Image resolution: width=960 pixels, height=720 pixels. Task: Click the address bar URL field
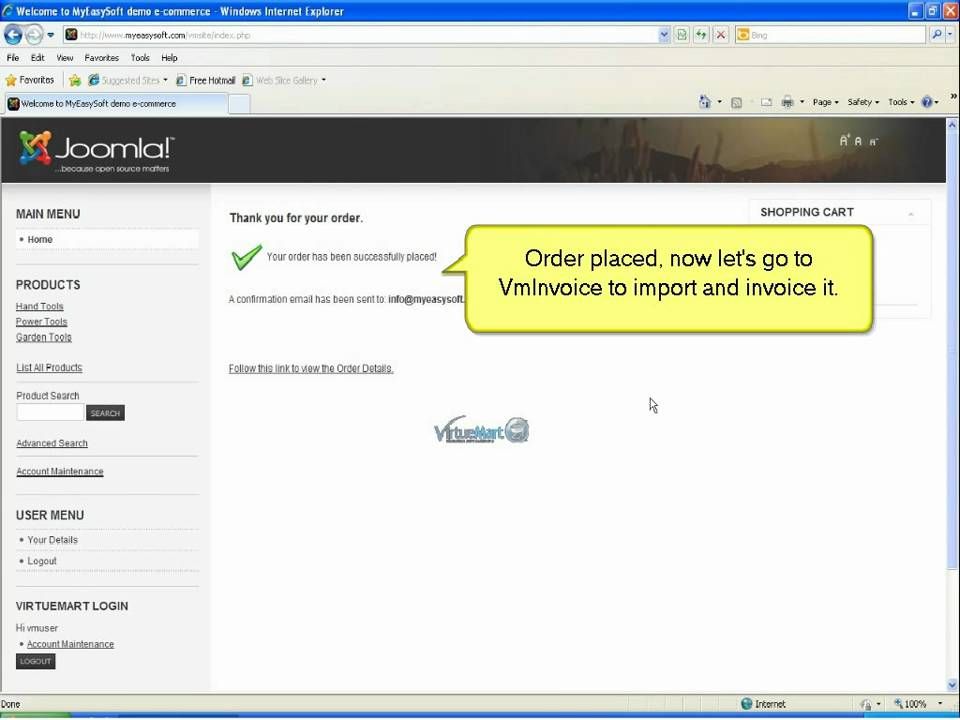[x=360, y=35]
